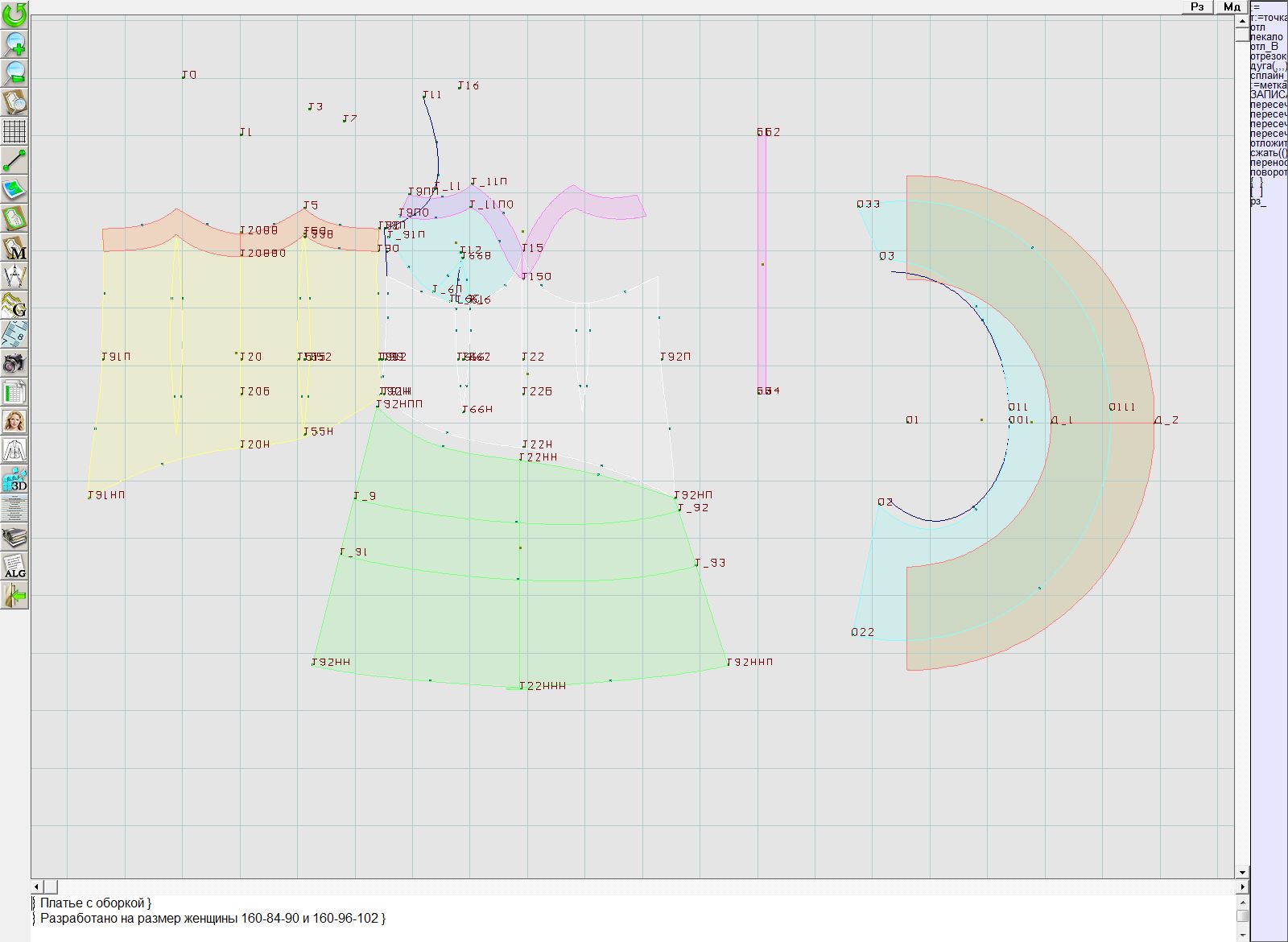Select the line segment tool
This screenshot has height=942, width=1288.
pyautogui.click(x=14, y=160)
